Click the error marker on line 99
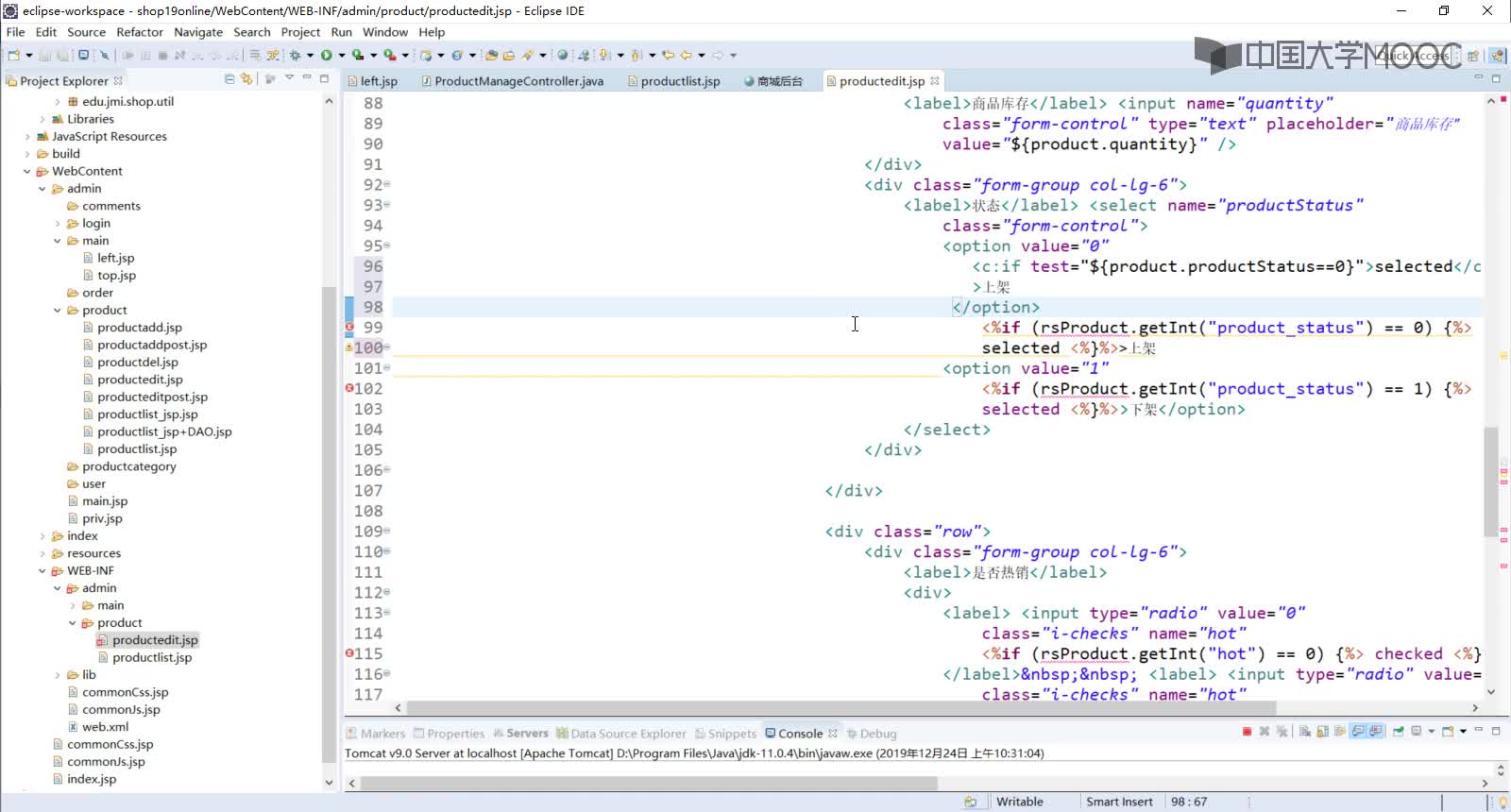Screen dimensions: 1511x812 [349, 328]
